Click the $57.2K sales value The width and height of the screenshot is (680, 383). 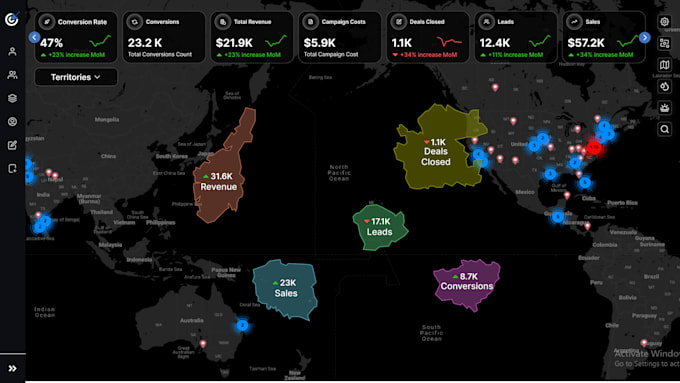tap(586, 43)
